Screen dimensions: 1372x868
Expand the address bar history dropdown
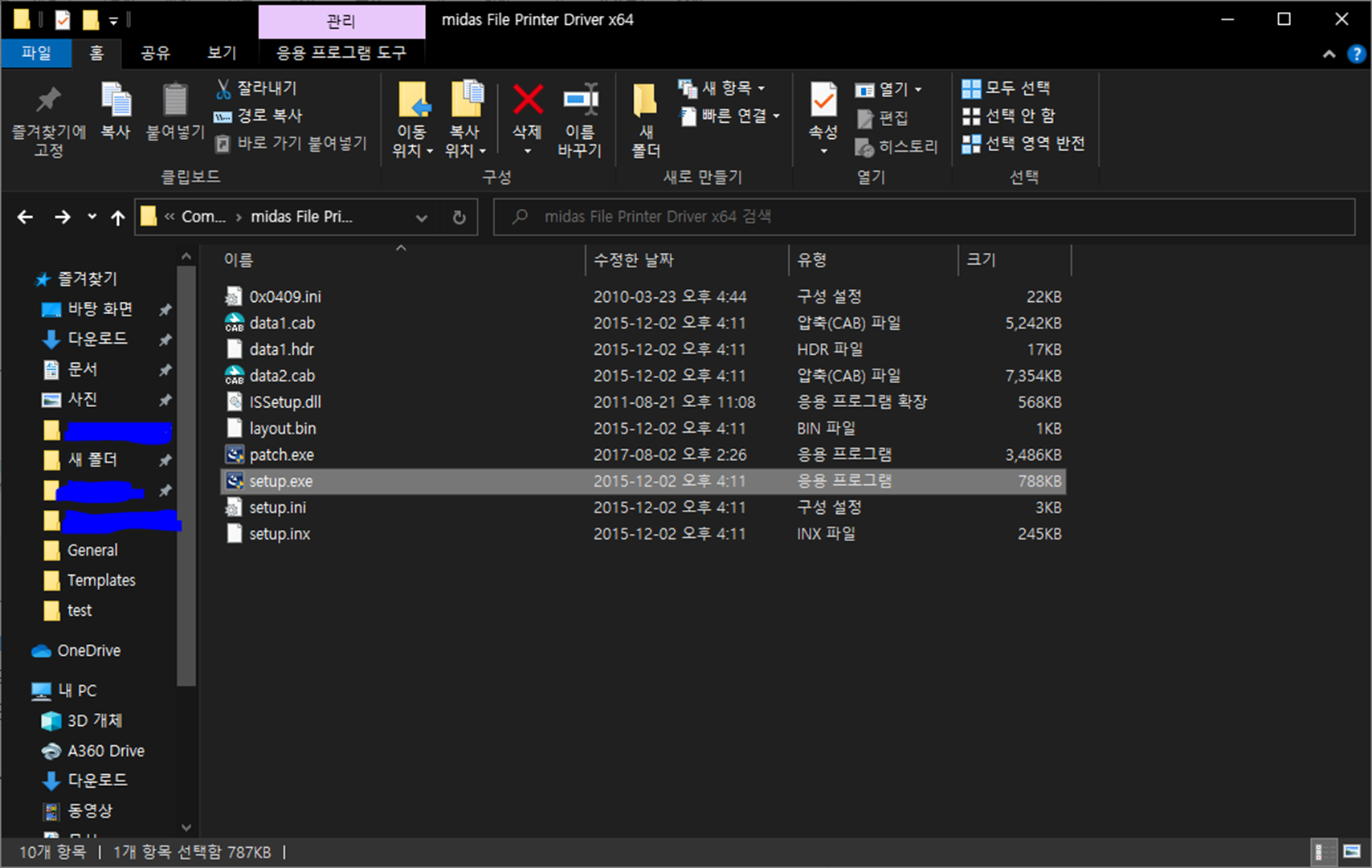tap(422, 218)
